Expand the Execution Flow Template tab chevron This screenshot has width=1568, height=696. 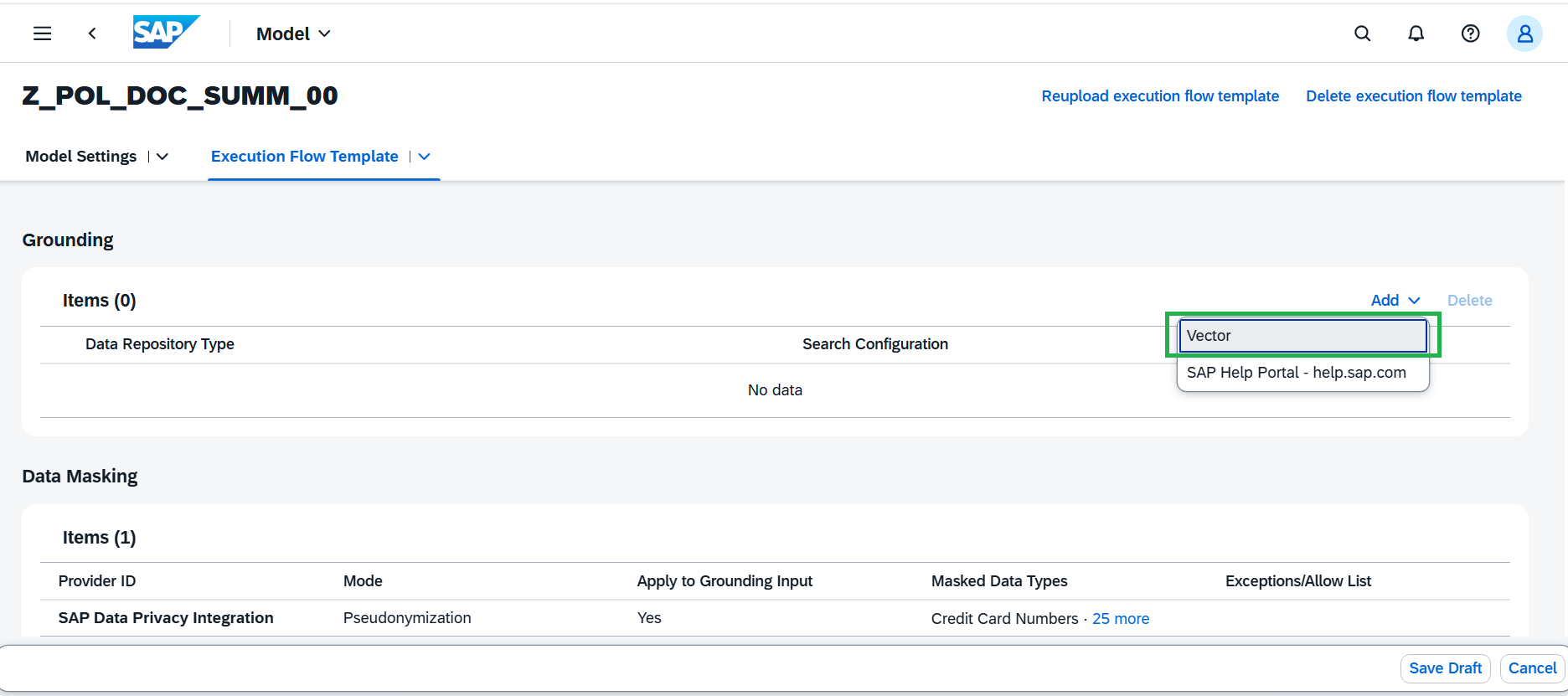click(425, 157)
